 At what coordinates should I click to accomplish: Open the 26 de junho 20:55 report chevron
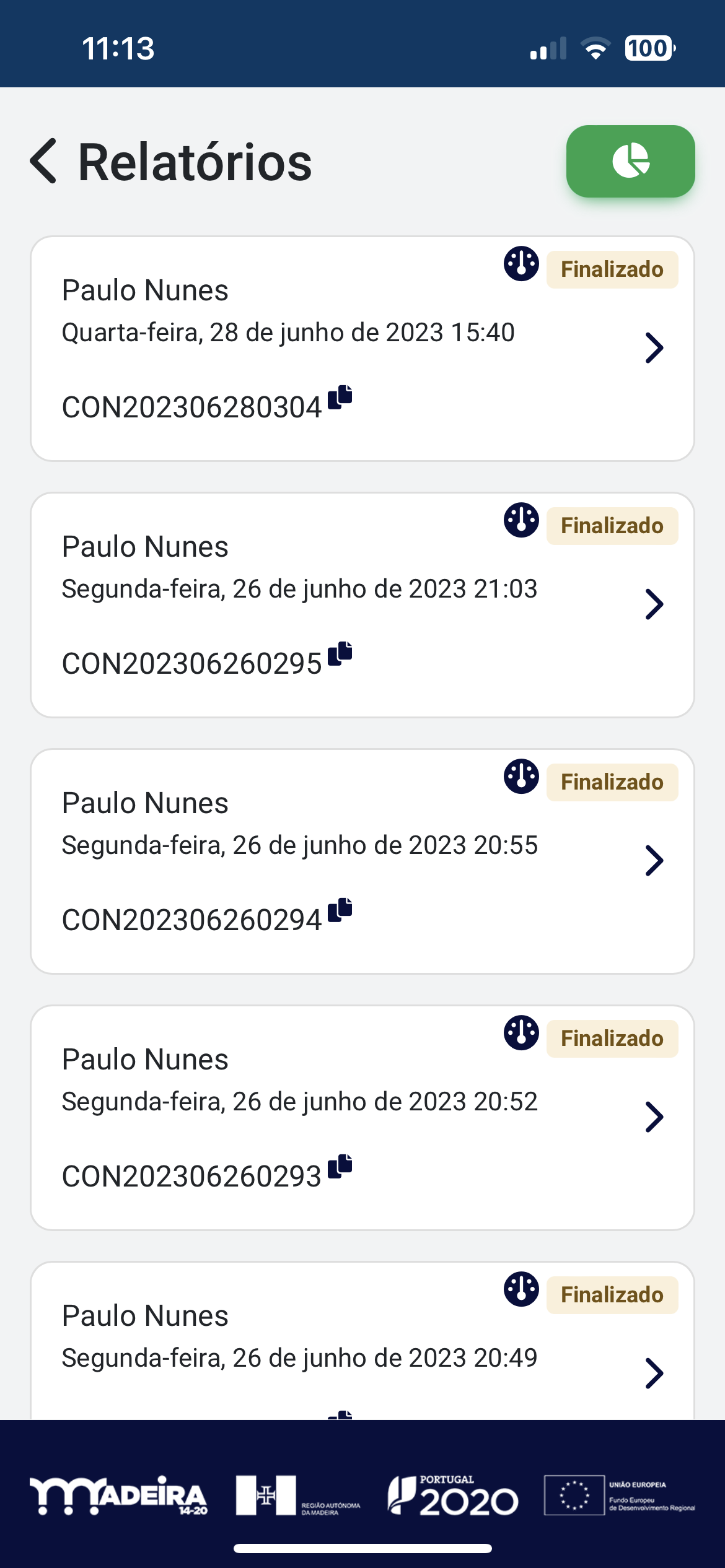point(654,861)
